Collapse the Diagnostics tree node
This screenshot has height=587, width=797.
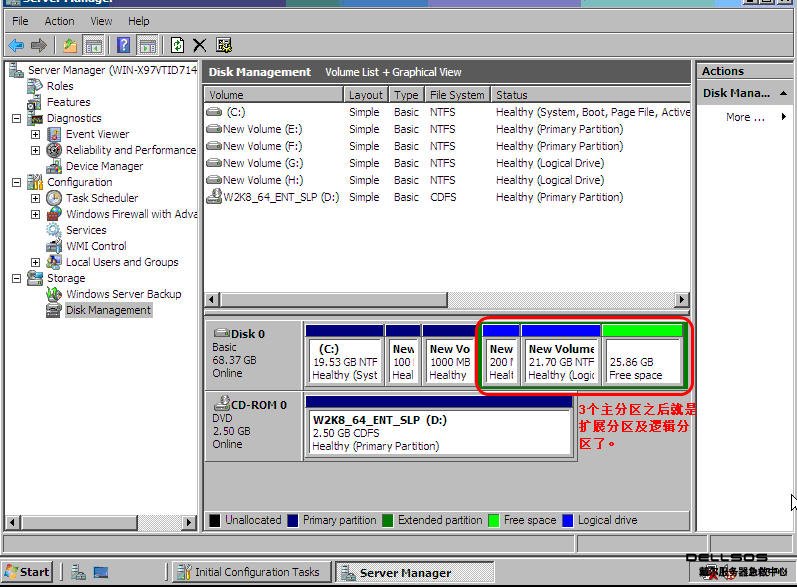click(x=17, y=118)
